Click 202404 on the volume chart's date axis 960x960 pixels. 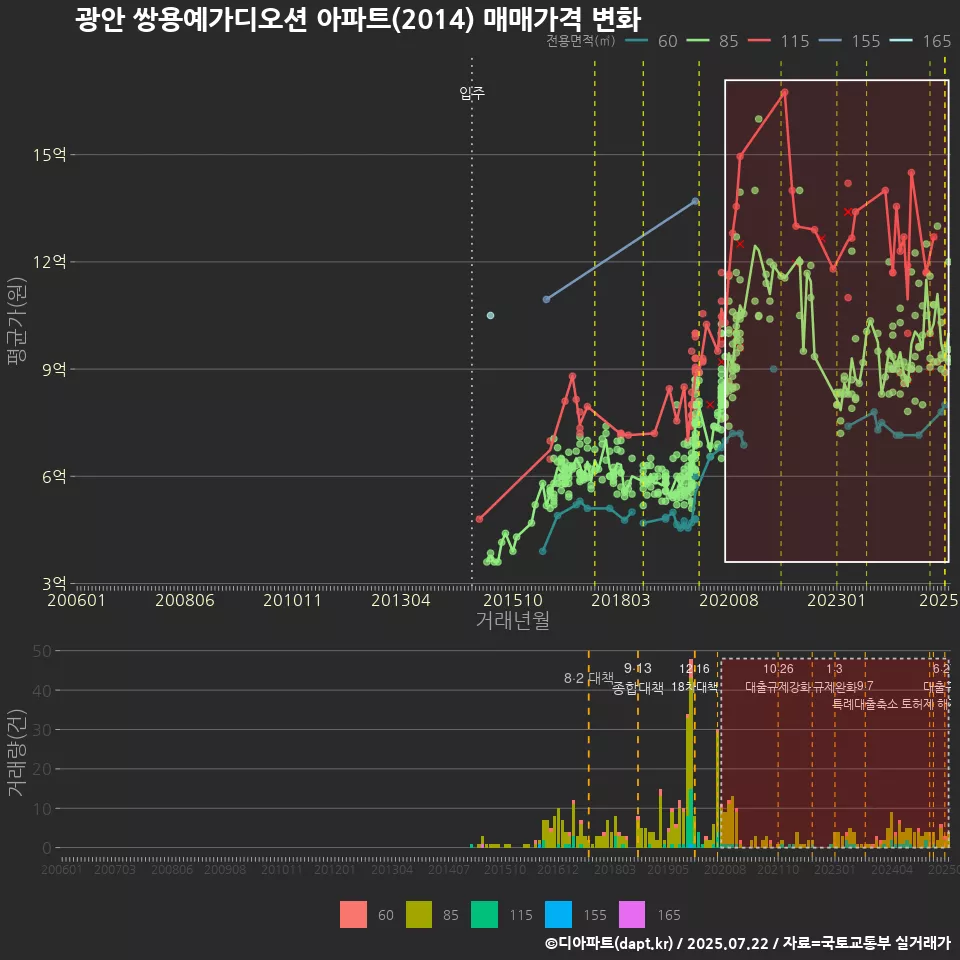(x=892, y=869)
